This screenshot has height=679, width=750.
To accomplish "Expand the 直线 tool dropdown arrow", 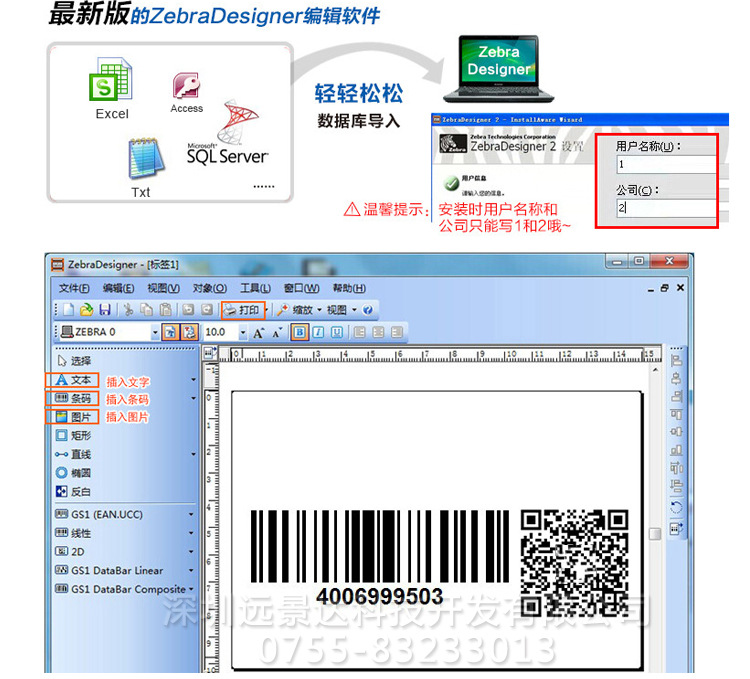I will coord(193,454).
